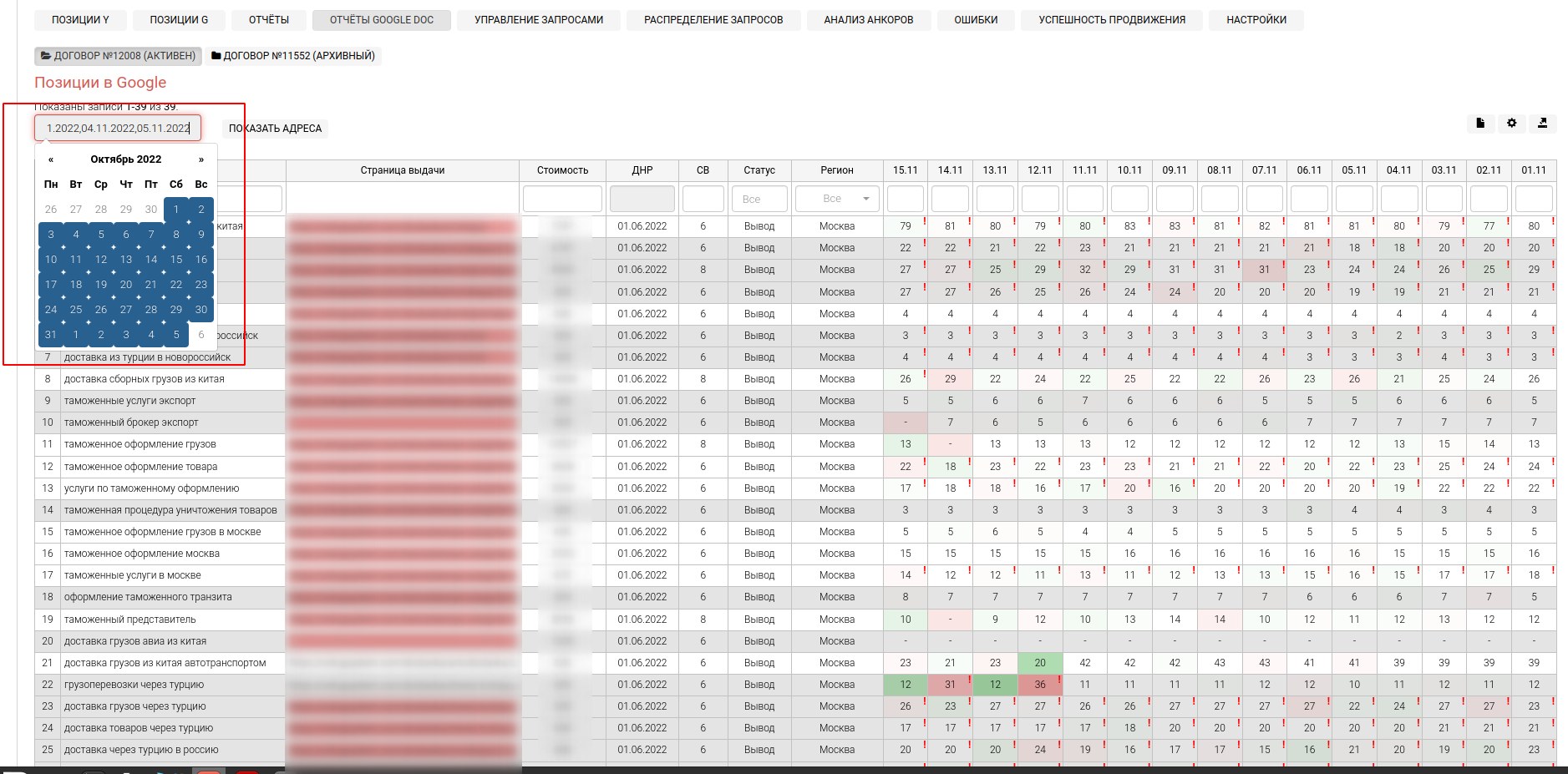Expand the Регион filter dropdown
Viewport: 1568px width, 774px height.
pos(836,199)
